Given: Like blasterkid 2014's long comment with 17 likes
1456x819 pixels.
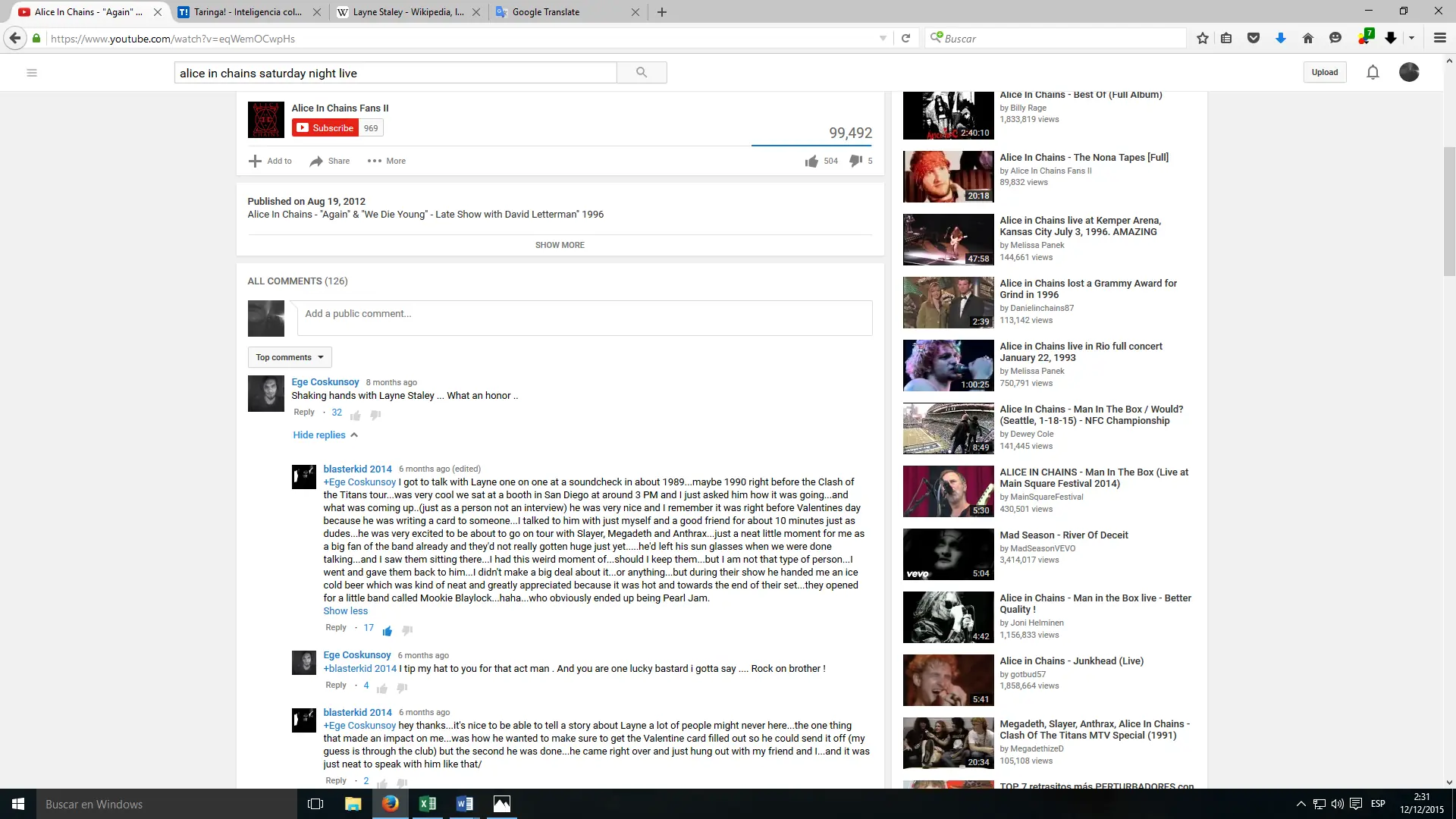Looking at the screenshot, I should [388, 631].
